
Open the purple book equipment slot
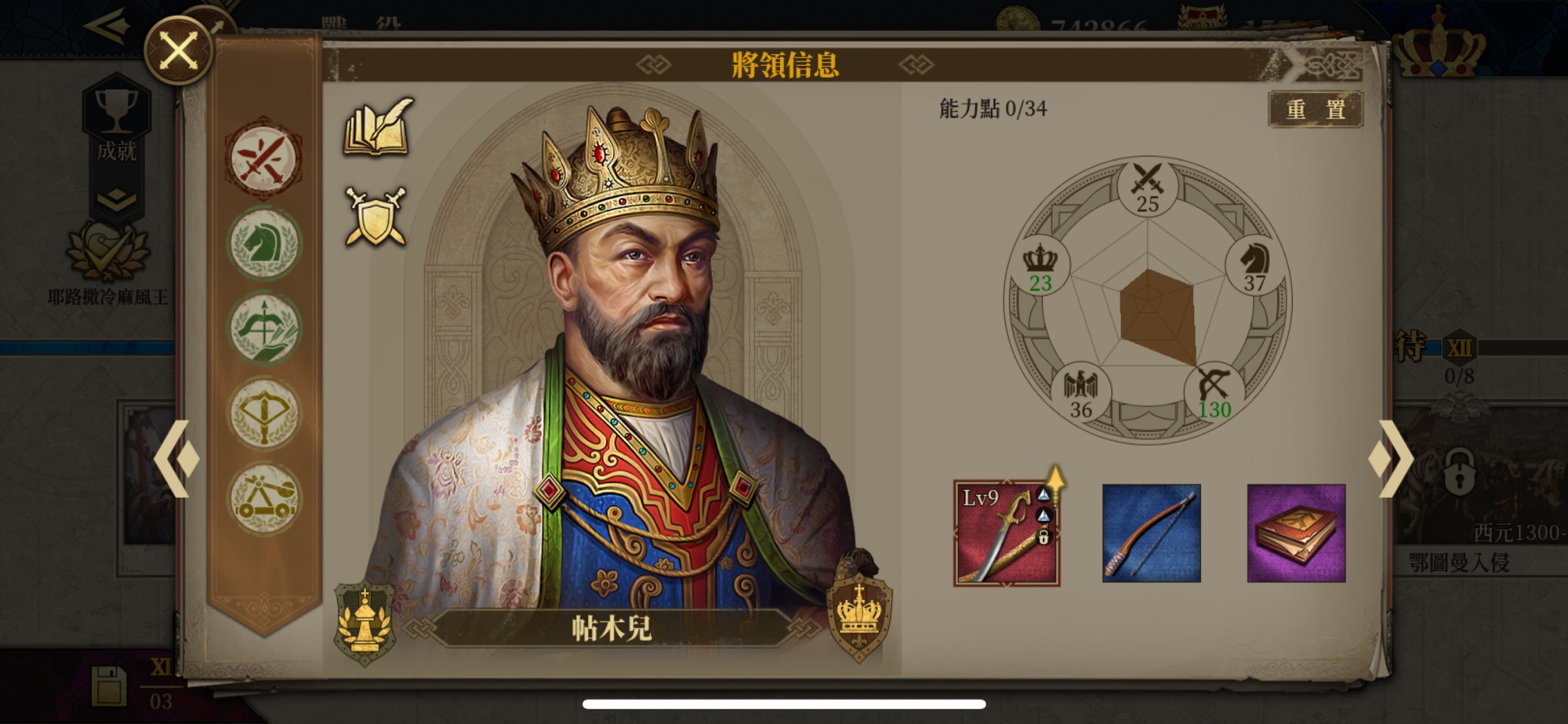click(x=1296, y=533)
